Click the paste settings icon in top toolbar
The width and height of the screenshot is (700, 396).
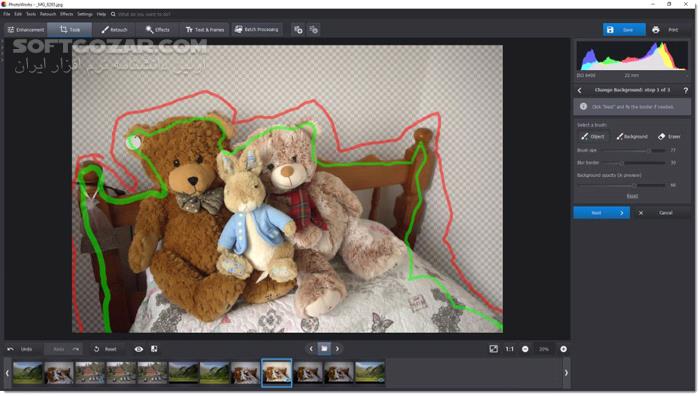pos(314,30)
